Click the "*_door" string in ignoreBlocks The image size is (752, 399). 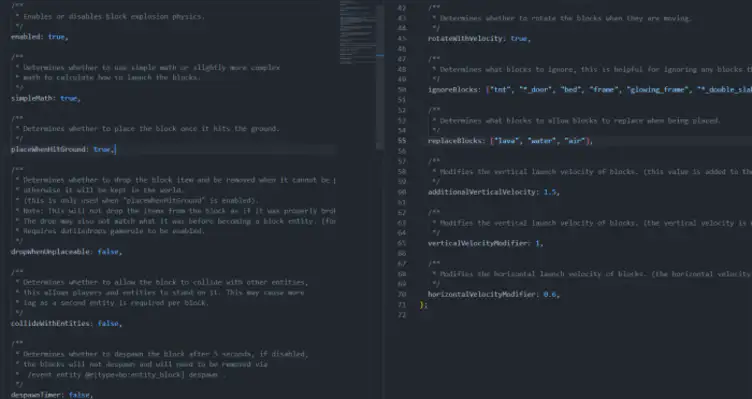(x=536, y=90)
